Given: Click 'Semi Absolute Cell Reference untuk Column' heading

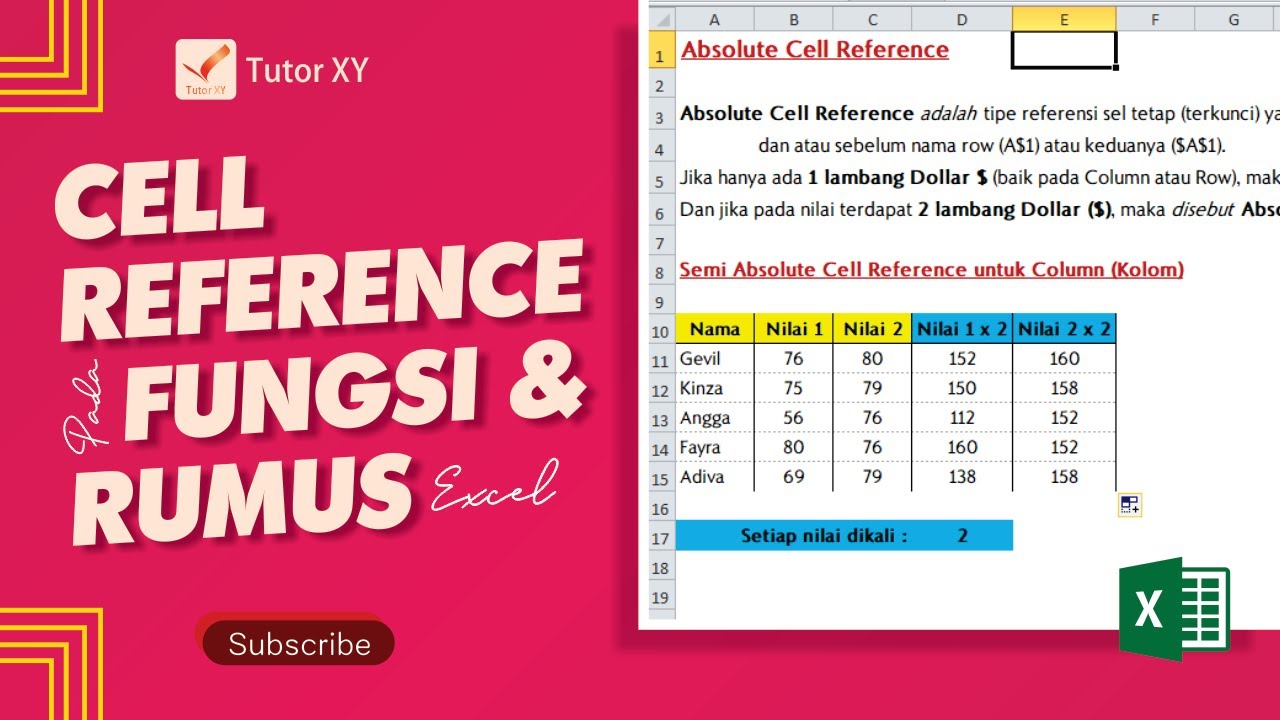Looking at the screenshot, I should pyautogui.click(x=931, y=270).
